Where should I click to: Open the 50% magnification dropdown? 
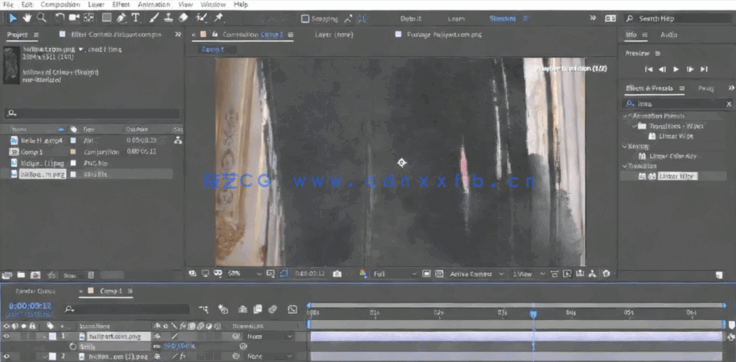pos(245,274)
